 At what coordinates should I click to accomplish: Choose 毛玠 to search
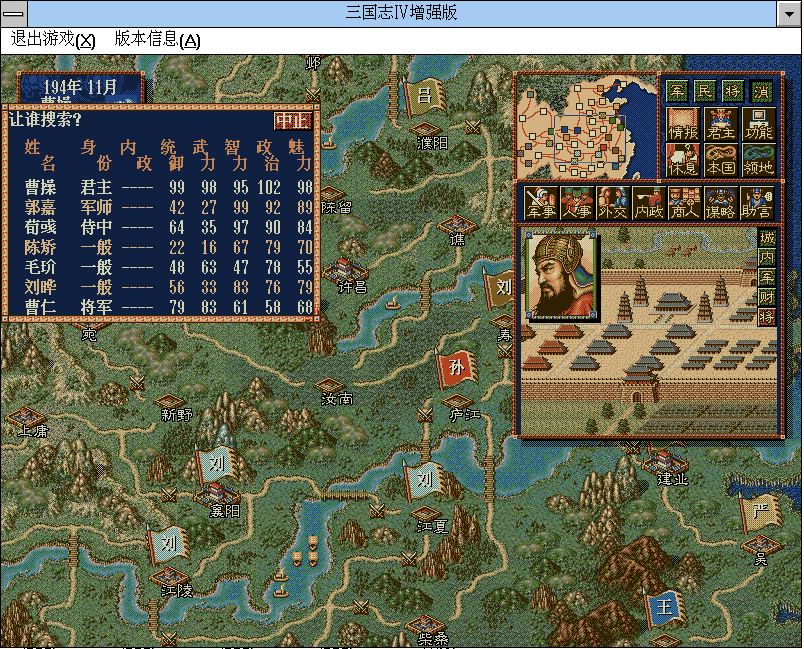pos(169,267)
